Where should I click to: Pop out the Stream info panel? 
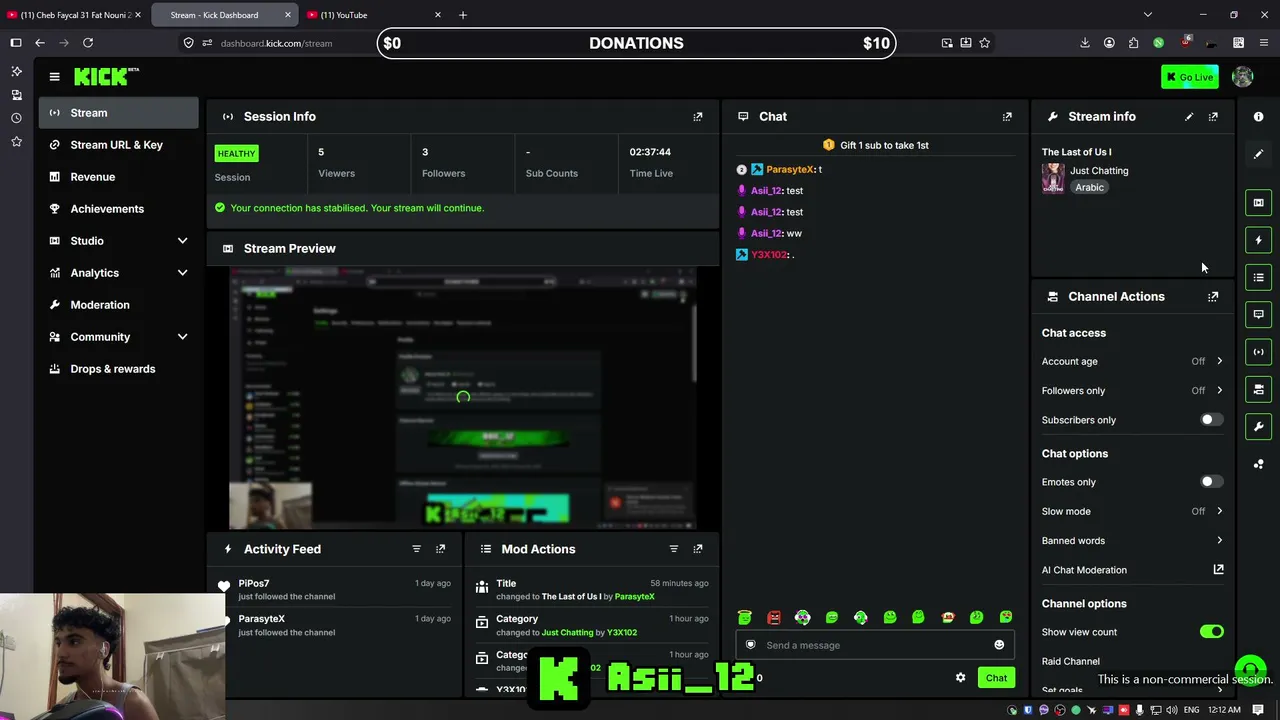(1213, 117)
